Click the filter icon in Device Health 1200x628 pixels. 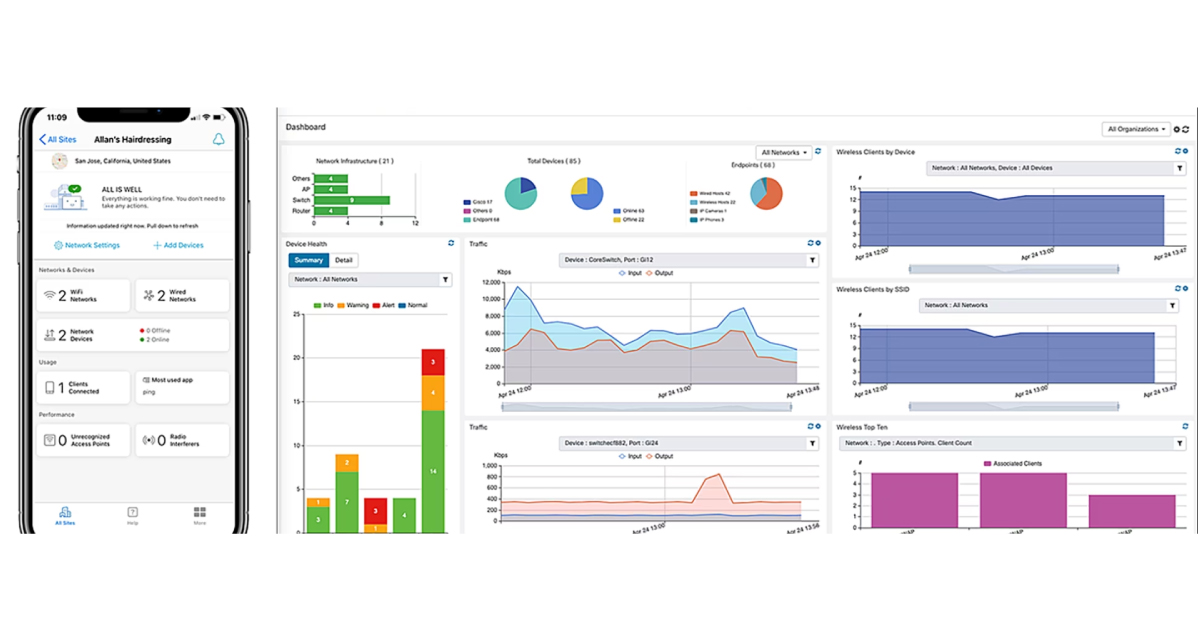point(446,280)
